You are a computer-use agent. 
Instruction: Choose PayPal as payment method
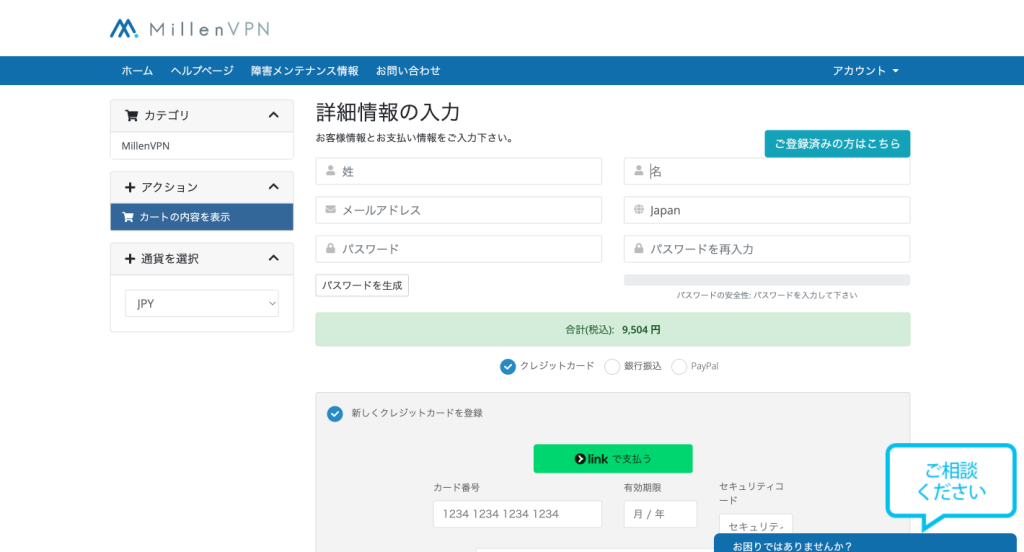[x=679, y=366]
